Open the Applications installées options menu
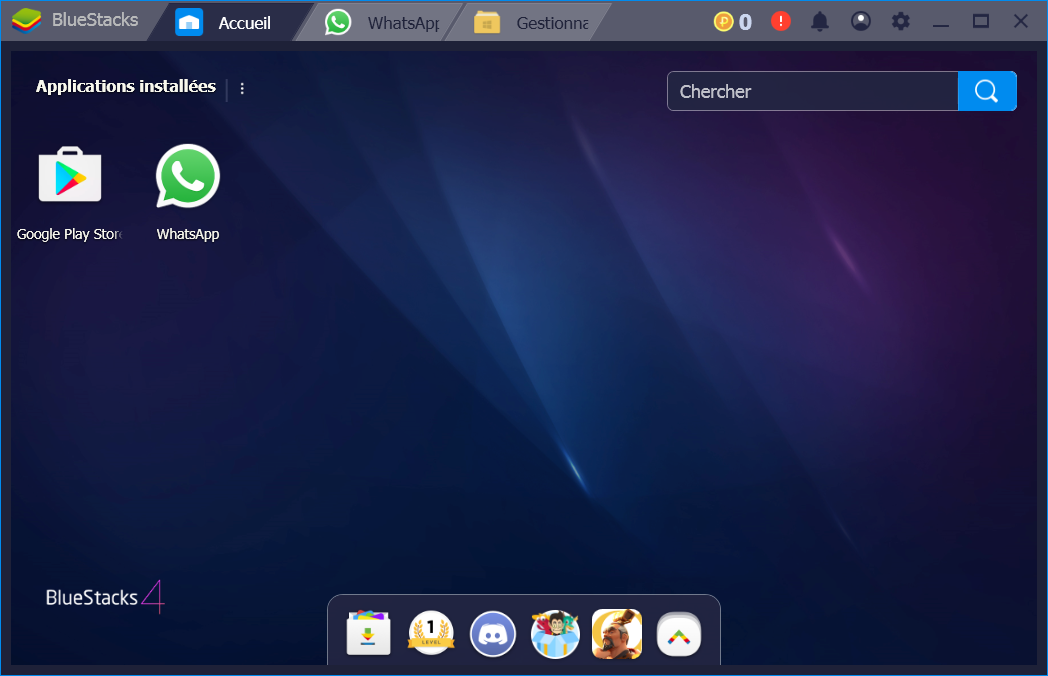The image size is (1048, 676). (x=242, y=88)
